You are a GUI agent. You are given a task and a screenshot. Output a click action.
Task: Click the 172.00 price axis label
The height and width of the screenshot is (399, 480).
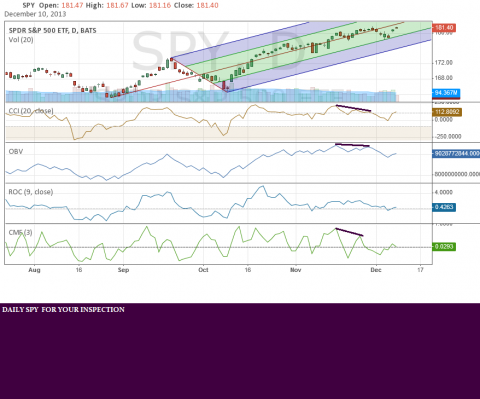444,63
